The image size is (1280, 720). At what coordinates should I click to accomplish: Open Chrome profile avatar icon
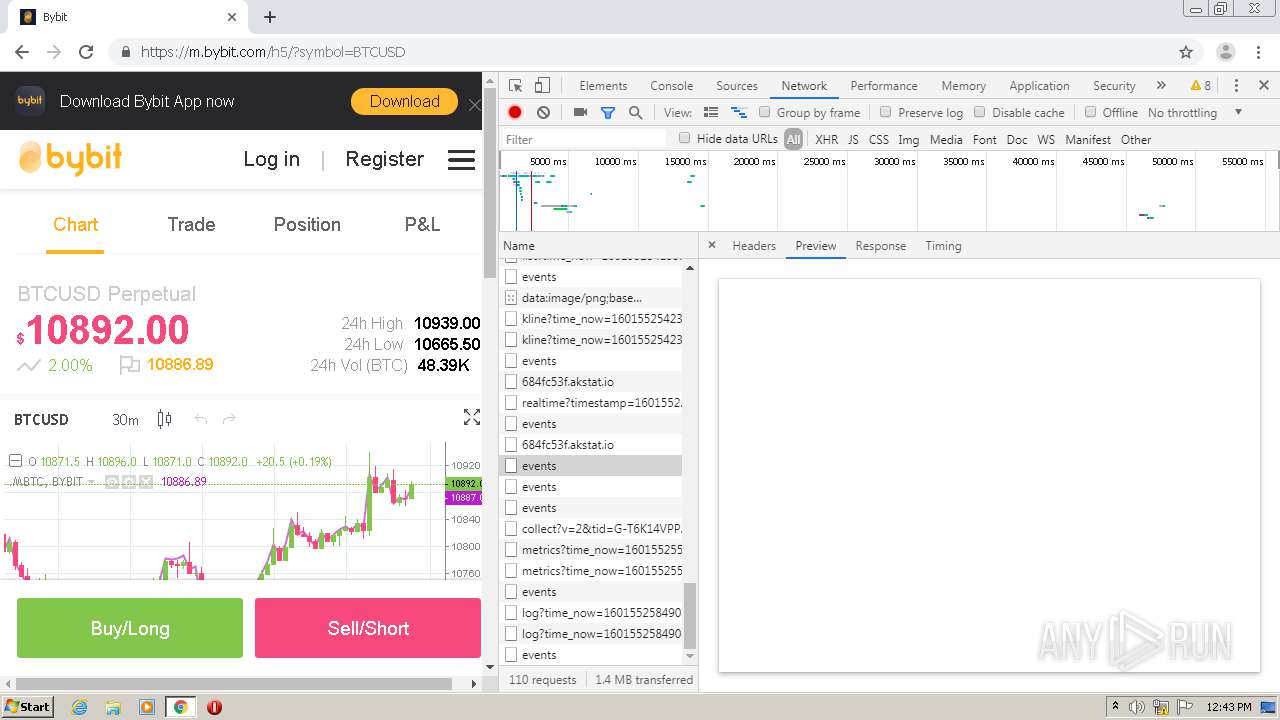click(1225, 52)
